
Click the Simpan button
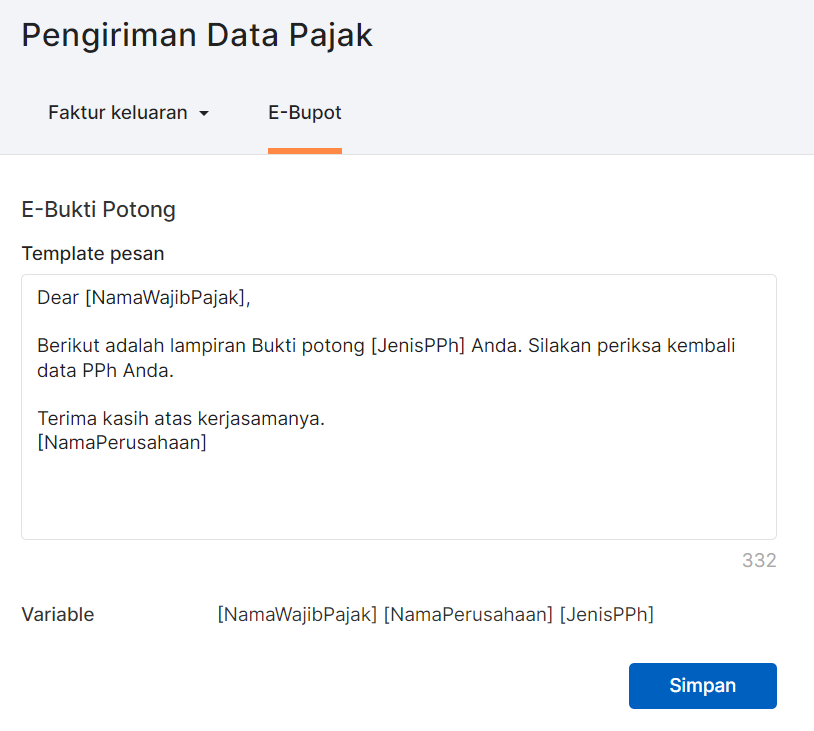pyautogui.click(x=702, y=685)
